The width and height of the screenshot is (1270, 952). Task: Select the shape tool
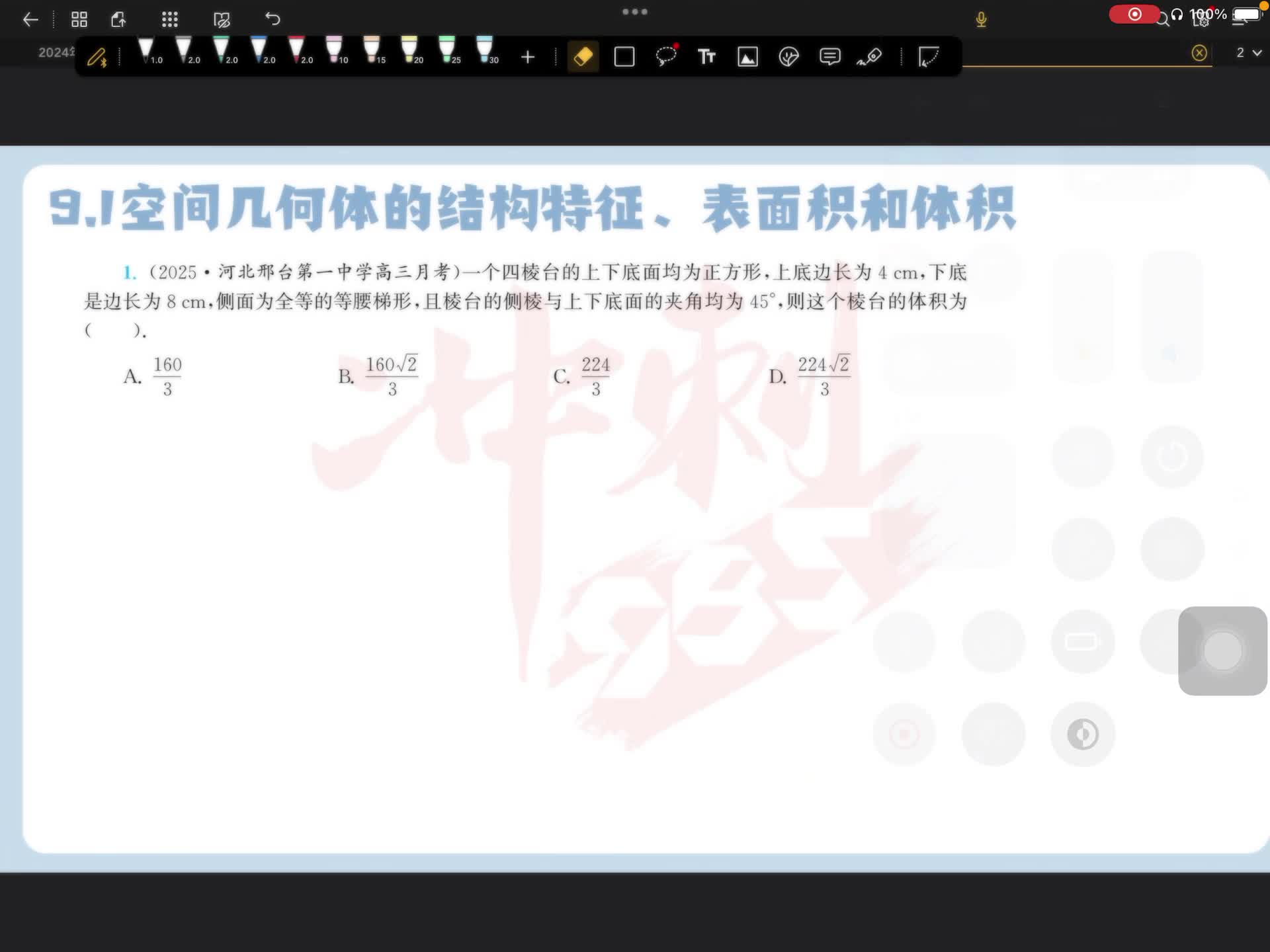[x=624, y=57]
